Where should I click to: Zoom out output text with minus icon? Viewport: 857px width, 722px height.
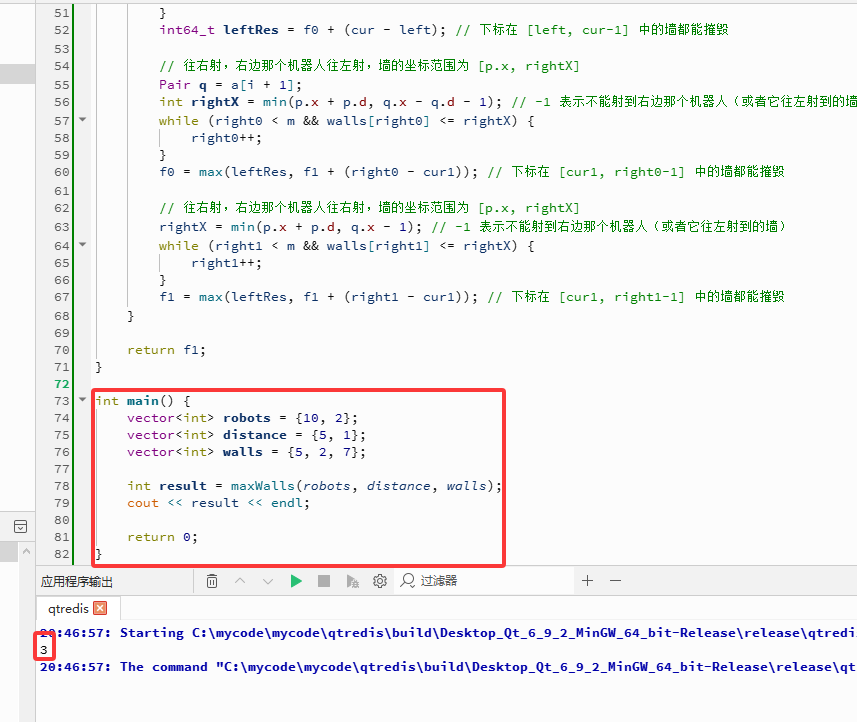pyautogui.click(x=616, y=581)
